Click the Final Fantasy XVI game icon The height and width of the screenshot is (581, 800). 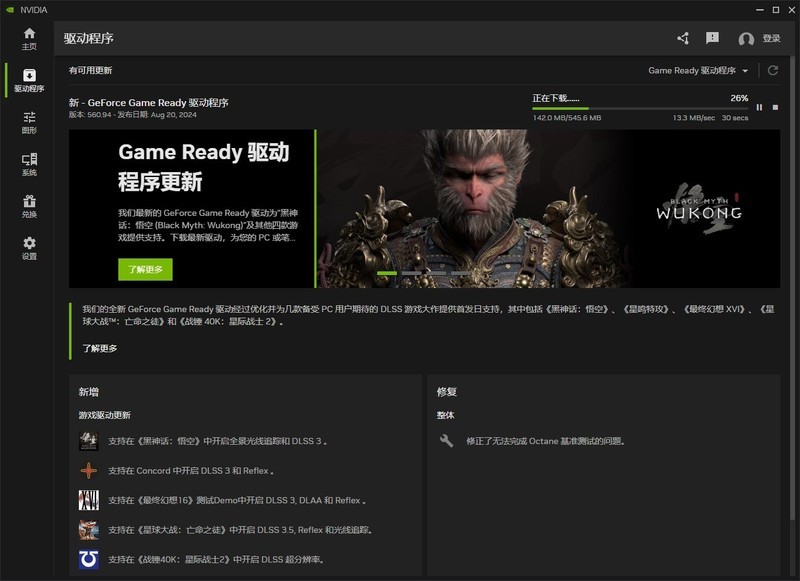pos(89,500)
